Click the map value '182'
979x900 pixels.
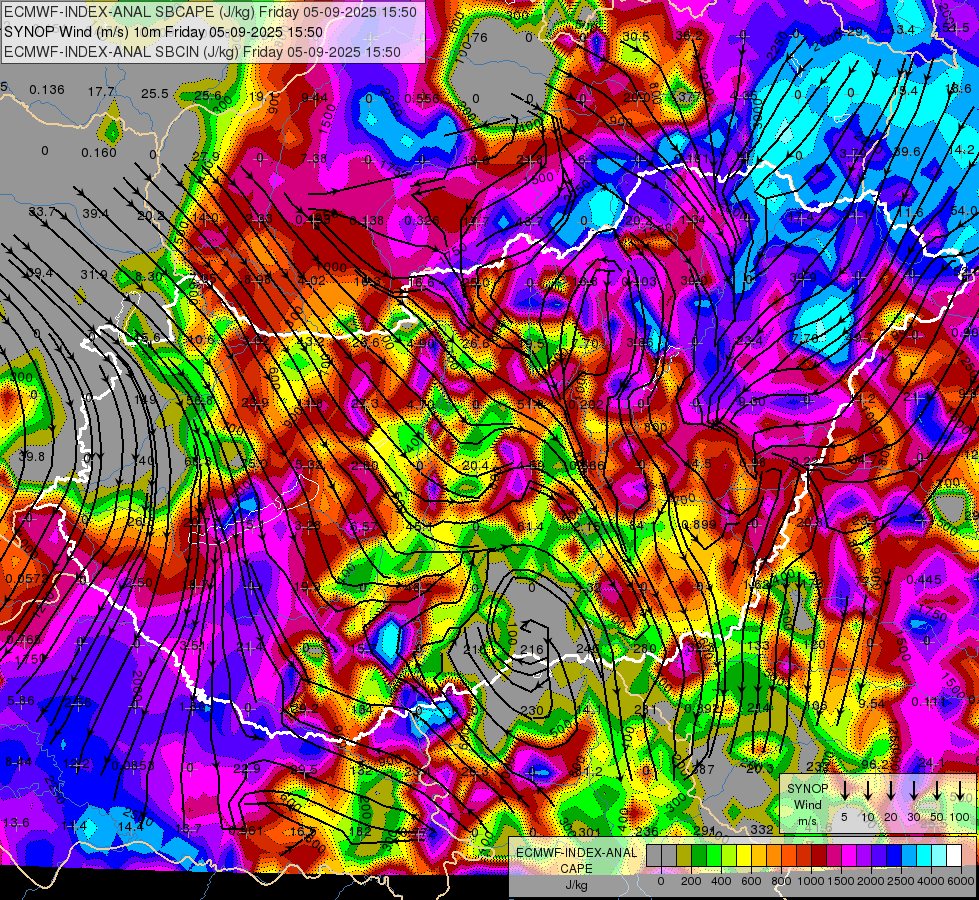360,831
